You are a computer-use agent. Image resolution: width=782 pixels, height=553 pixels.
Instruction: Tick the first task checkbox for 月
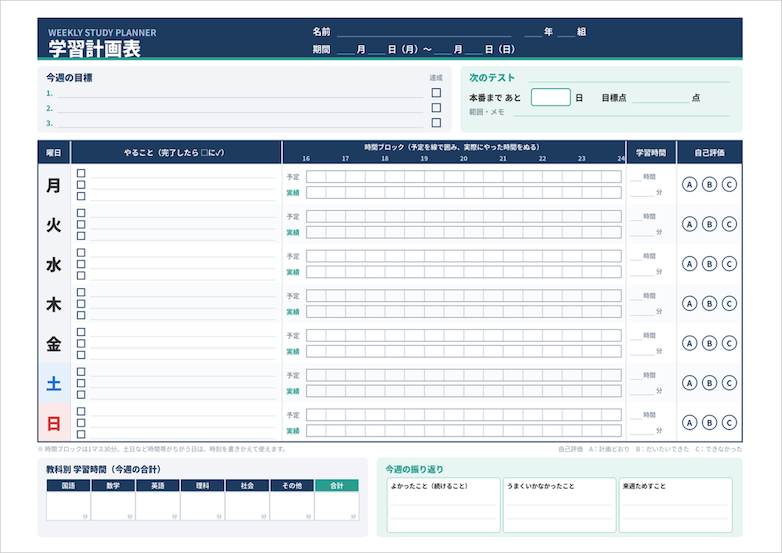click(81, 173)
